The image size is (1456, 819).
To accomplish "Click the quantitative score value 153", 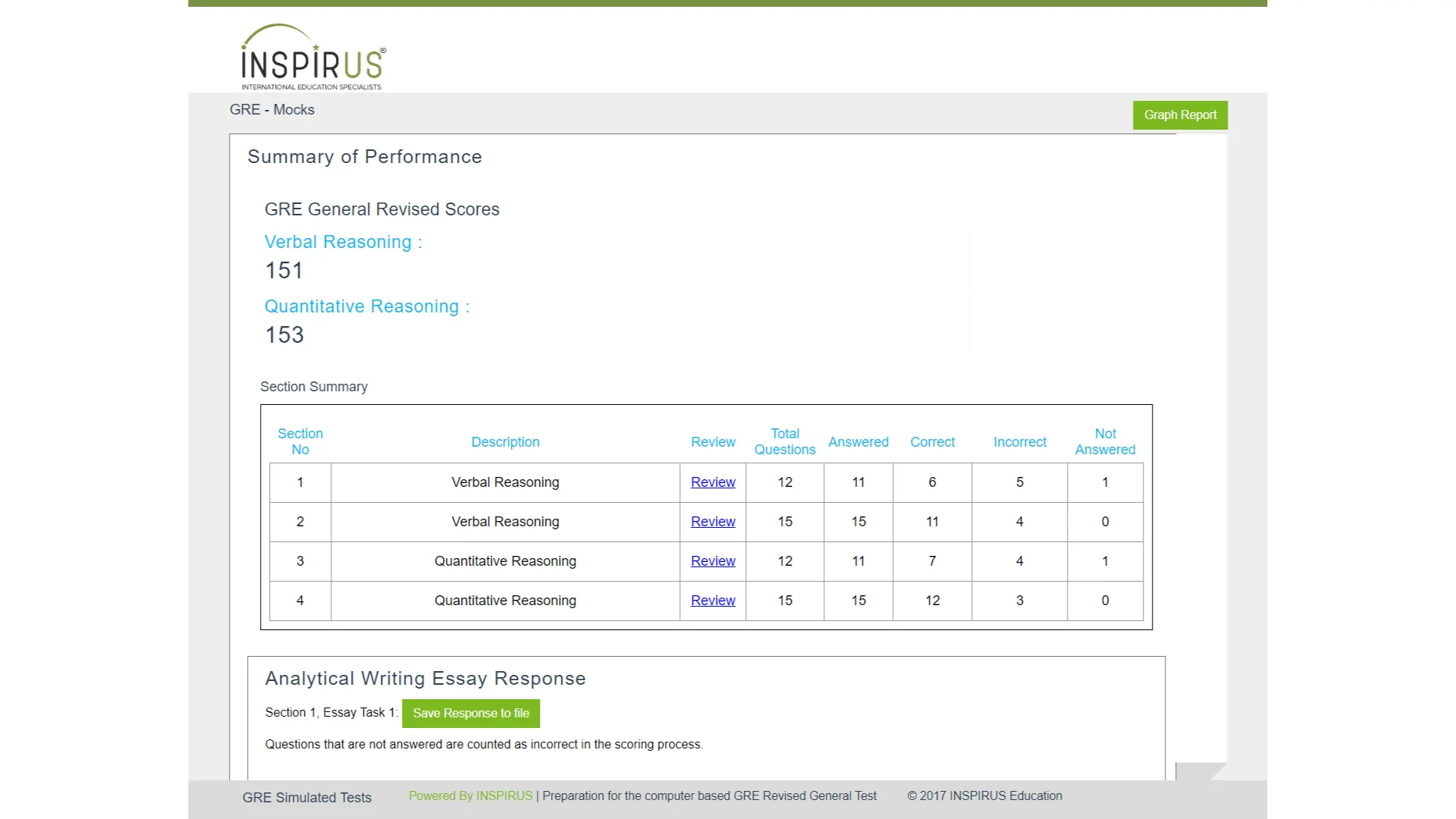I will coord(284,335).
